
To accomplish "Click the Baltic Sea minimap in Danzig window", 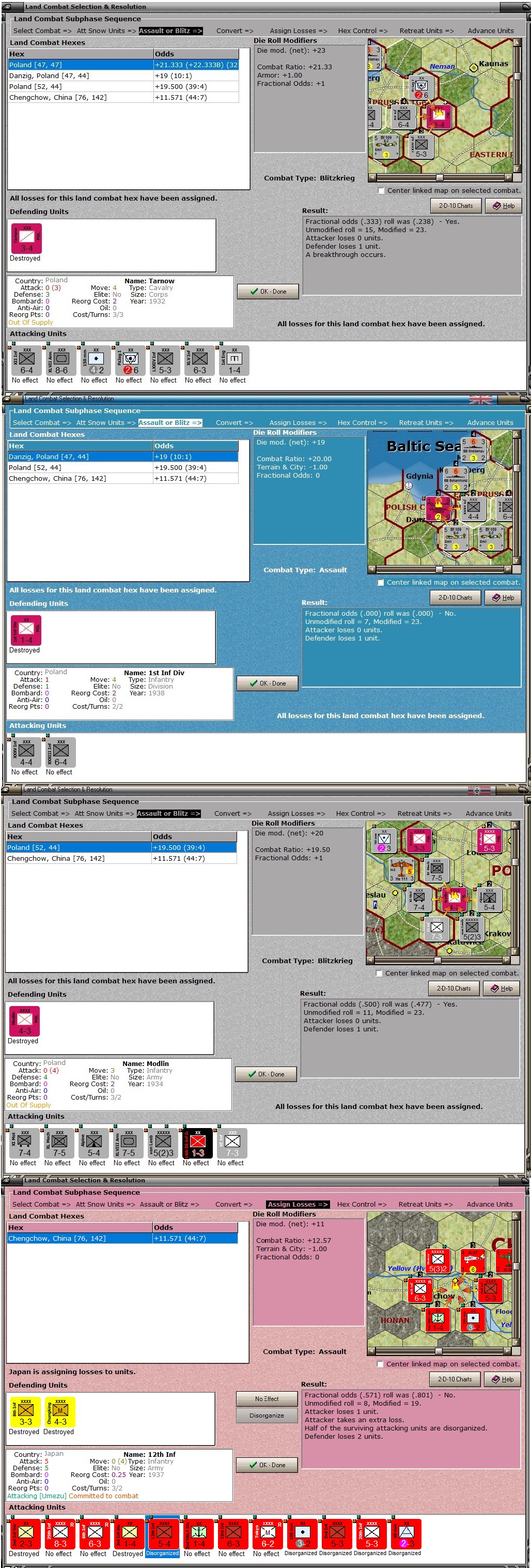I will [x=440, y=498].
